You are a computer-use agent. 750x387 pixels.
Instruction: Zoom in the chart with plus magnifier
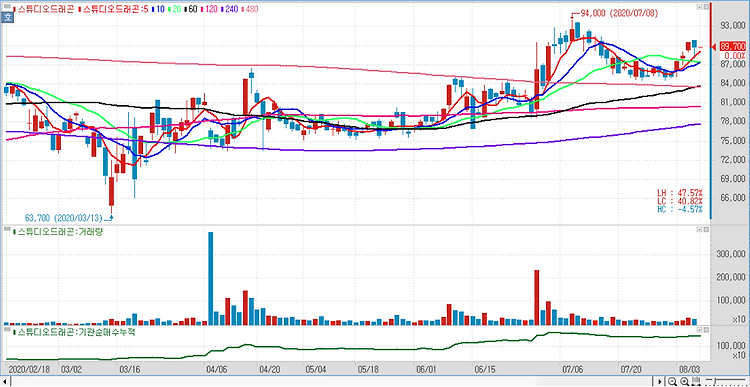tap(684, 381)
